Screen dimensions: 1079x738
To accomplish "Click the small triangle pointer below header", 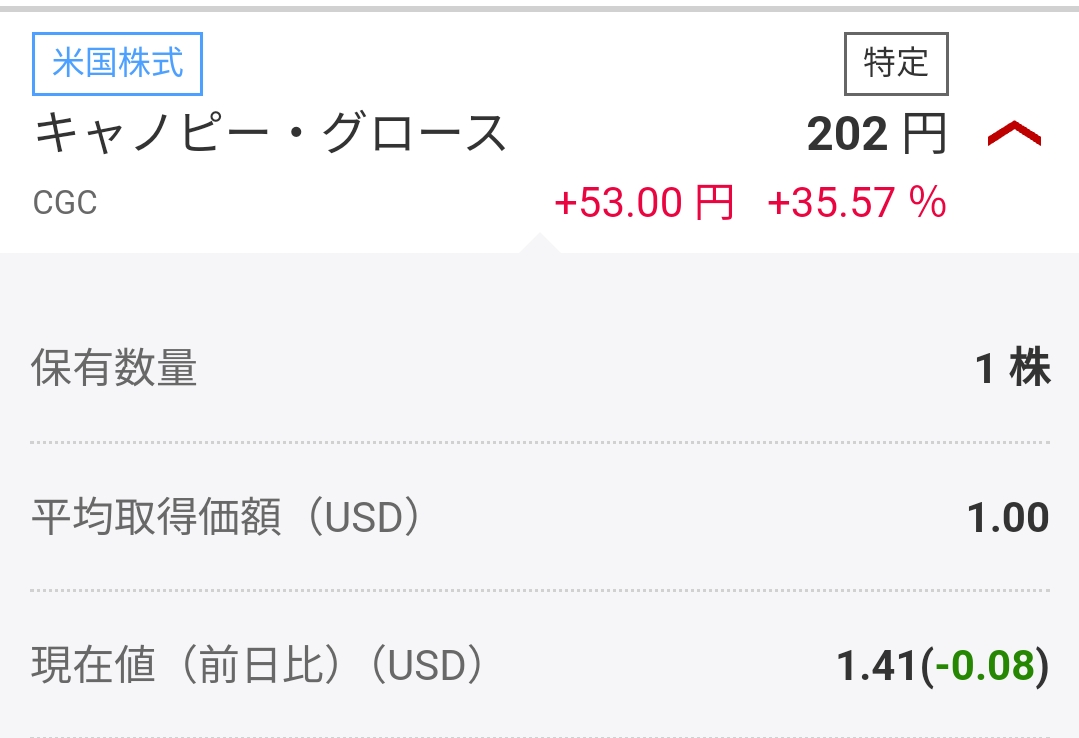I will tap(539, 243).
